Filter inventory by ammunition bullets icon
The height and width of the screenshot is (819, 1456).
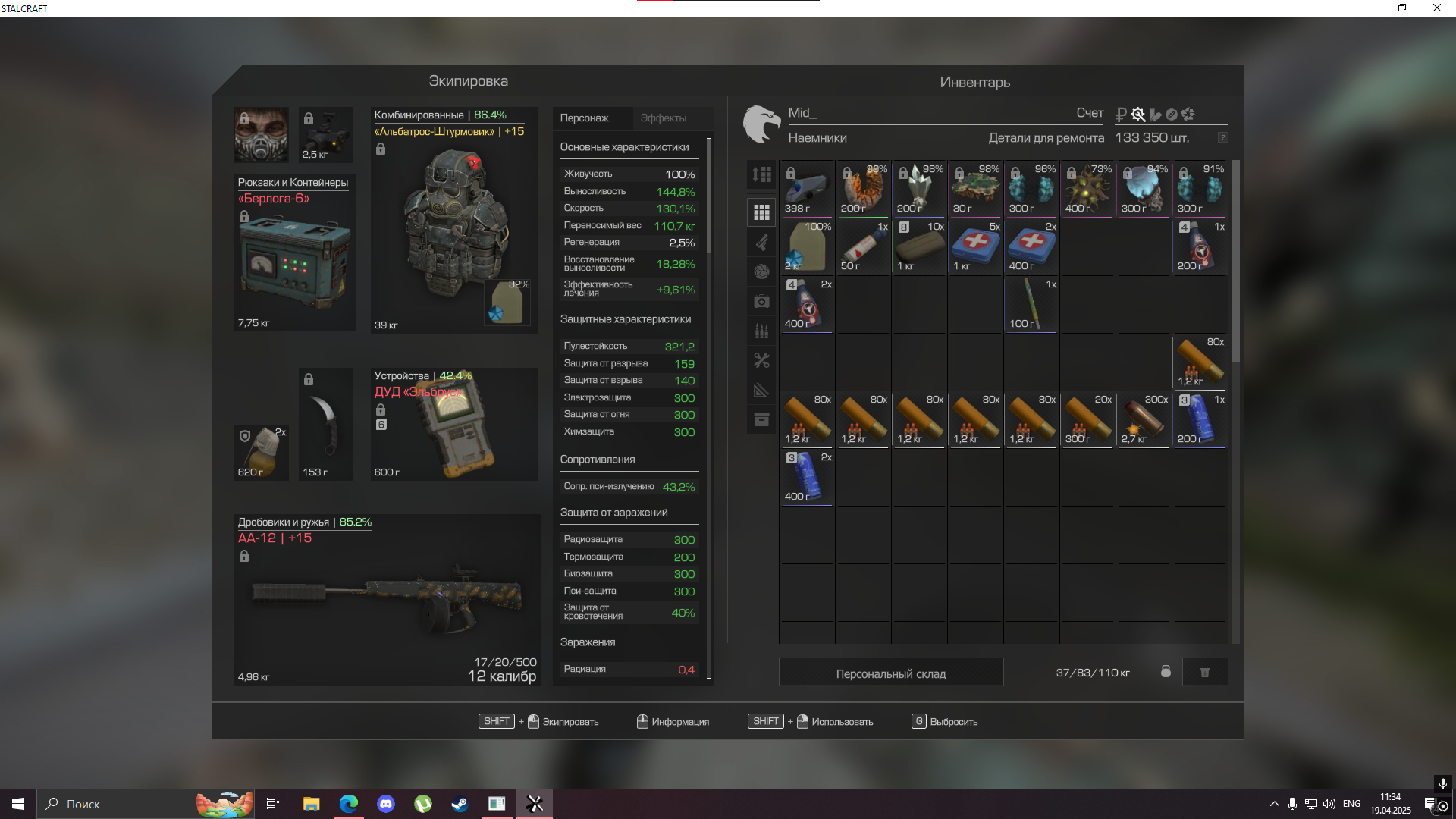(x=761, y=331)
